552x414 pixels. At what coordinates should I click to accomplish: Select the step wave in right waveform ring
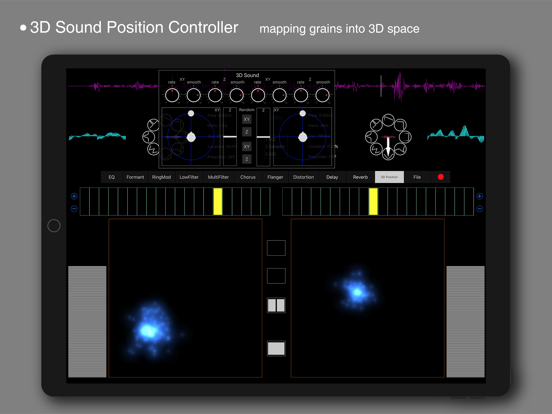(x=376, y=150)
